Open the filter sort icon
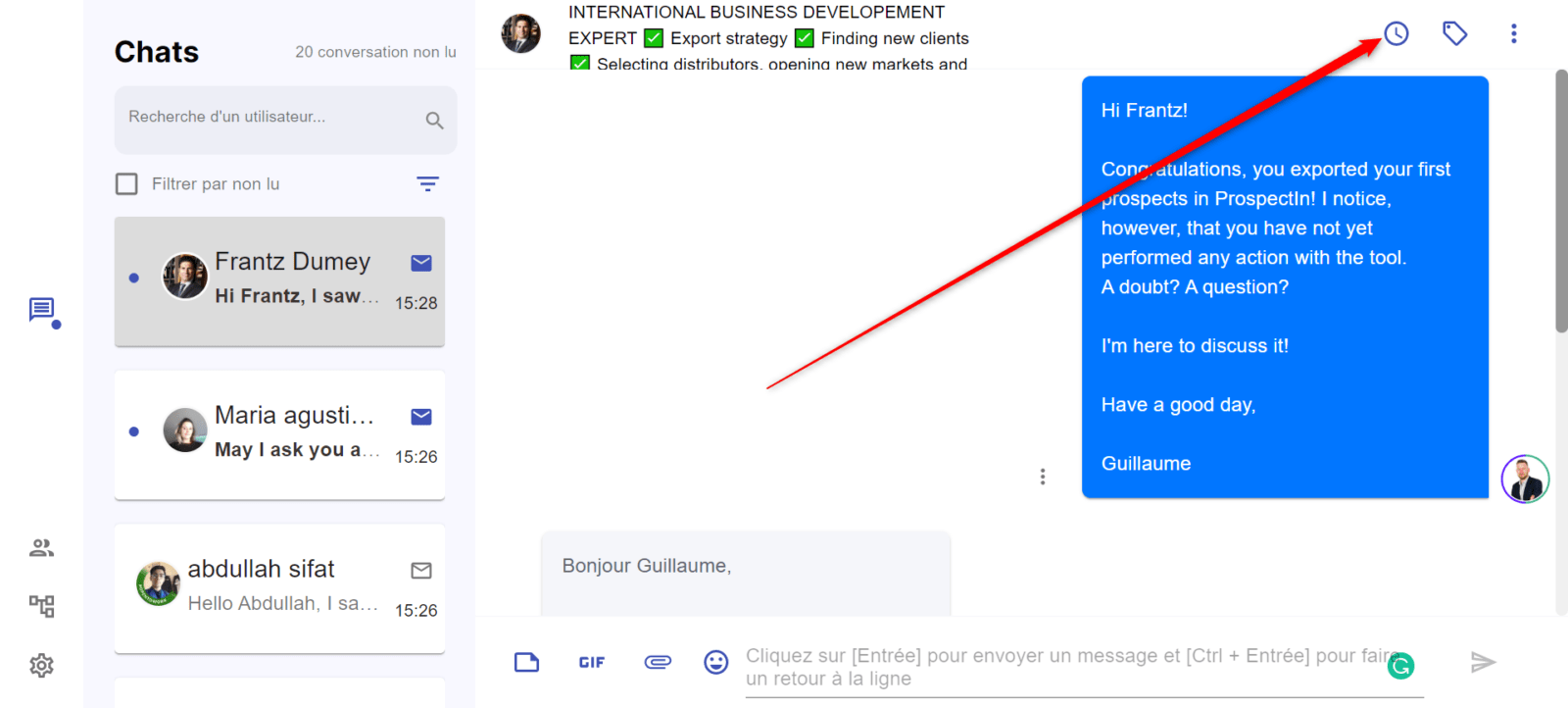This screenshot has height=708, width=1568. tap(427, 183)
